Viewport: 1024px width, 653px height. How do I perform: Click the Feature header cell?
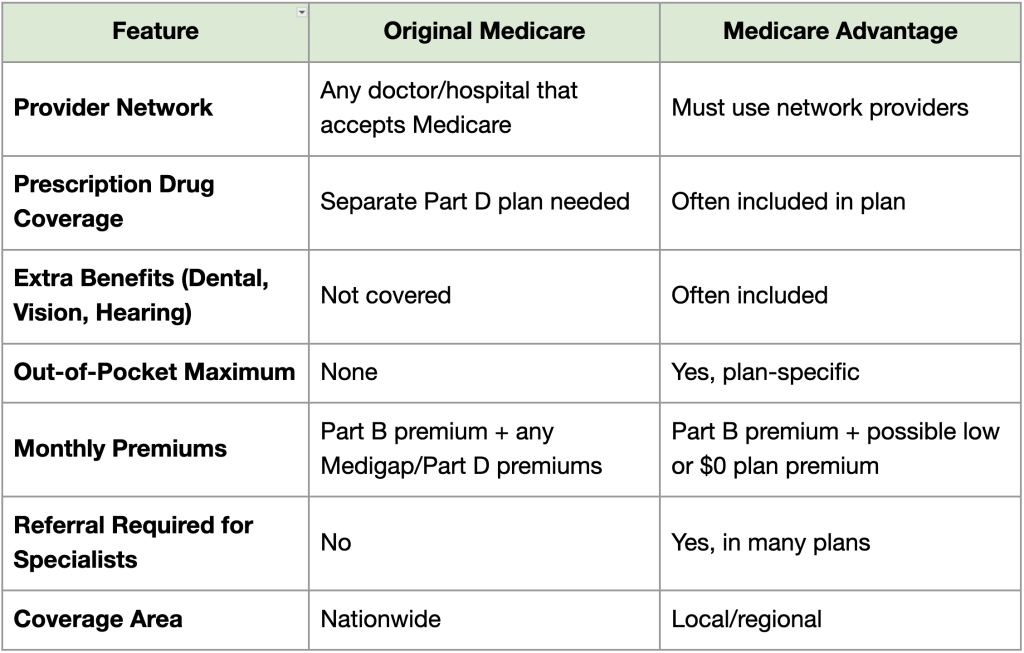155,32
